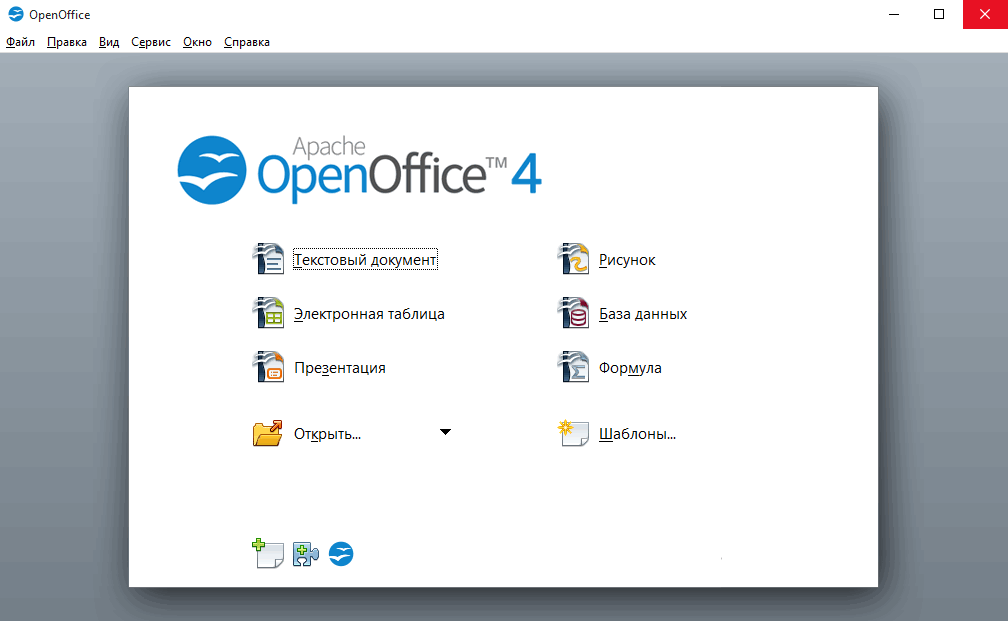The image size is (1008, 621).
Task: Create a new Рисунок
Action: (627, 260)
